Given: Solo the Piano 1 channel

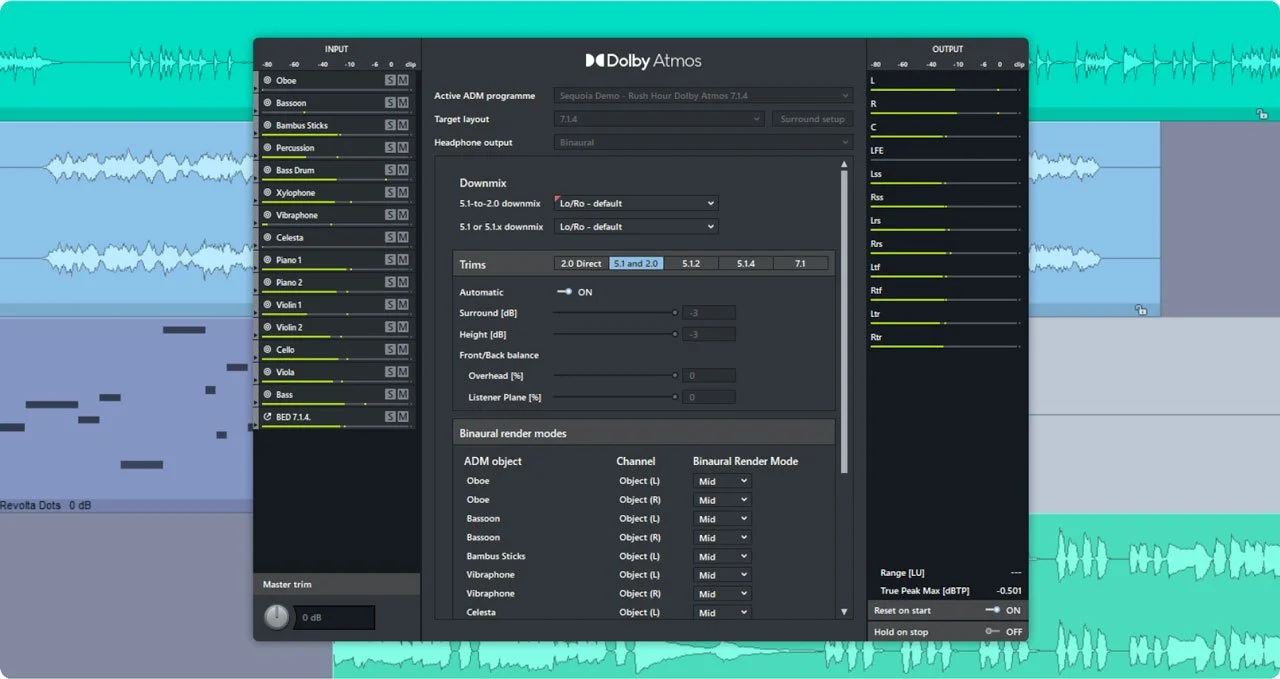Looking at the screenshot, I should click(x=390, y=260).
